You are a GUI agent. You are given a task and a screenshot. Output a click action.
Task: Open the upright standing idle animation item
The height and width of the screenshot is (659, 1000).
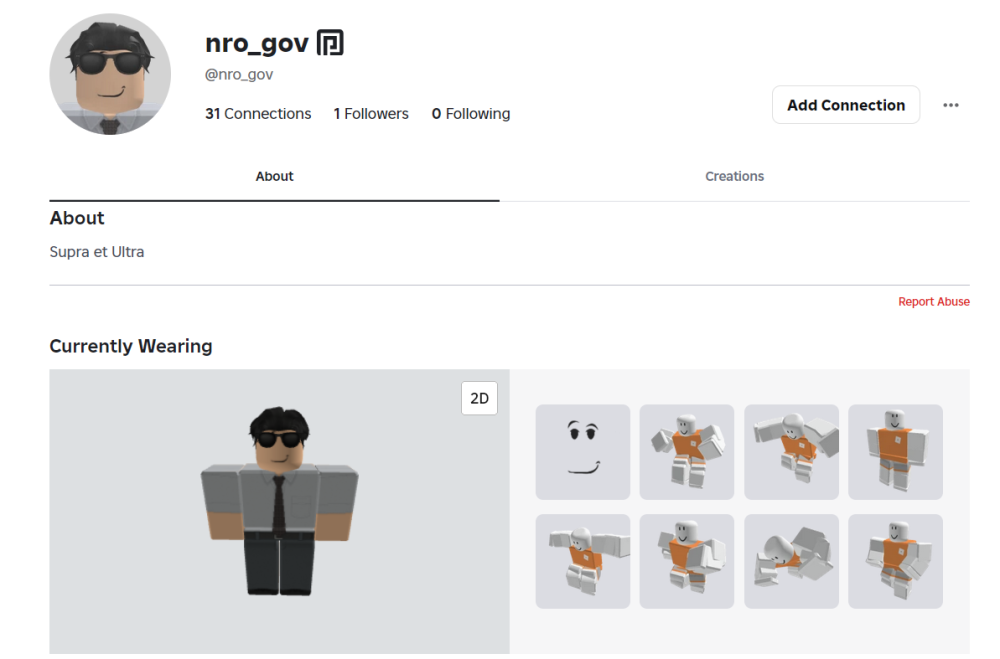[x=895, y=451]
